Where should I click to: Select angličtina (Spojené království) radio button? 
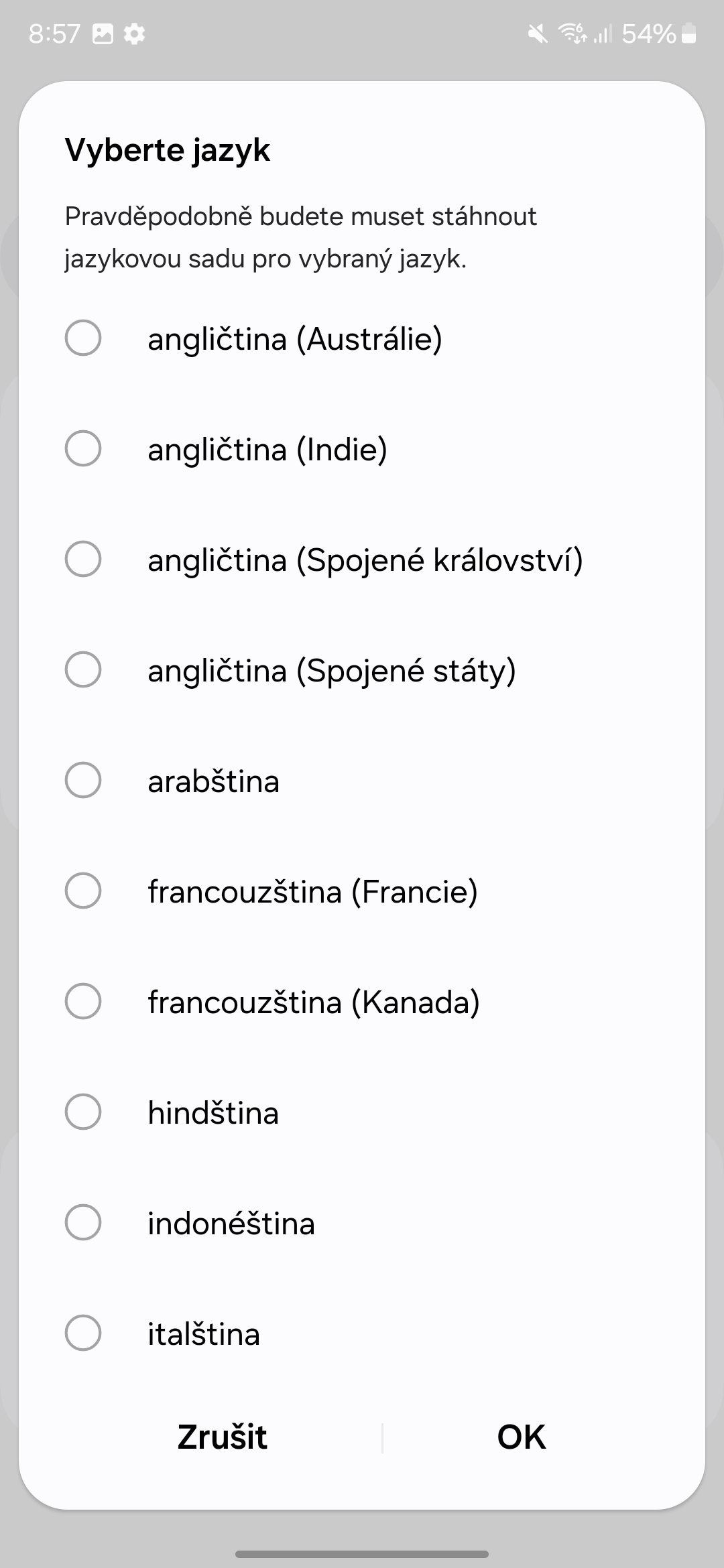(83, 559)
